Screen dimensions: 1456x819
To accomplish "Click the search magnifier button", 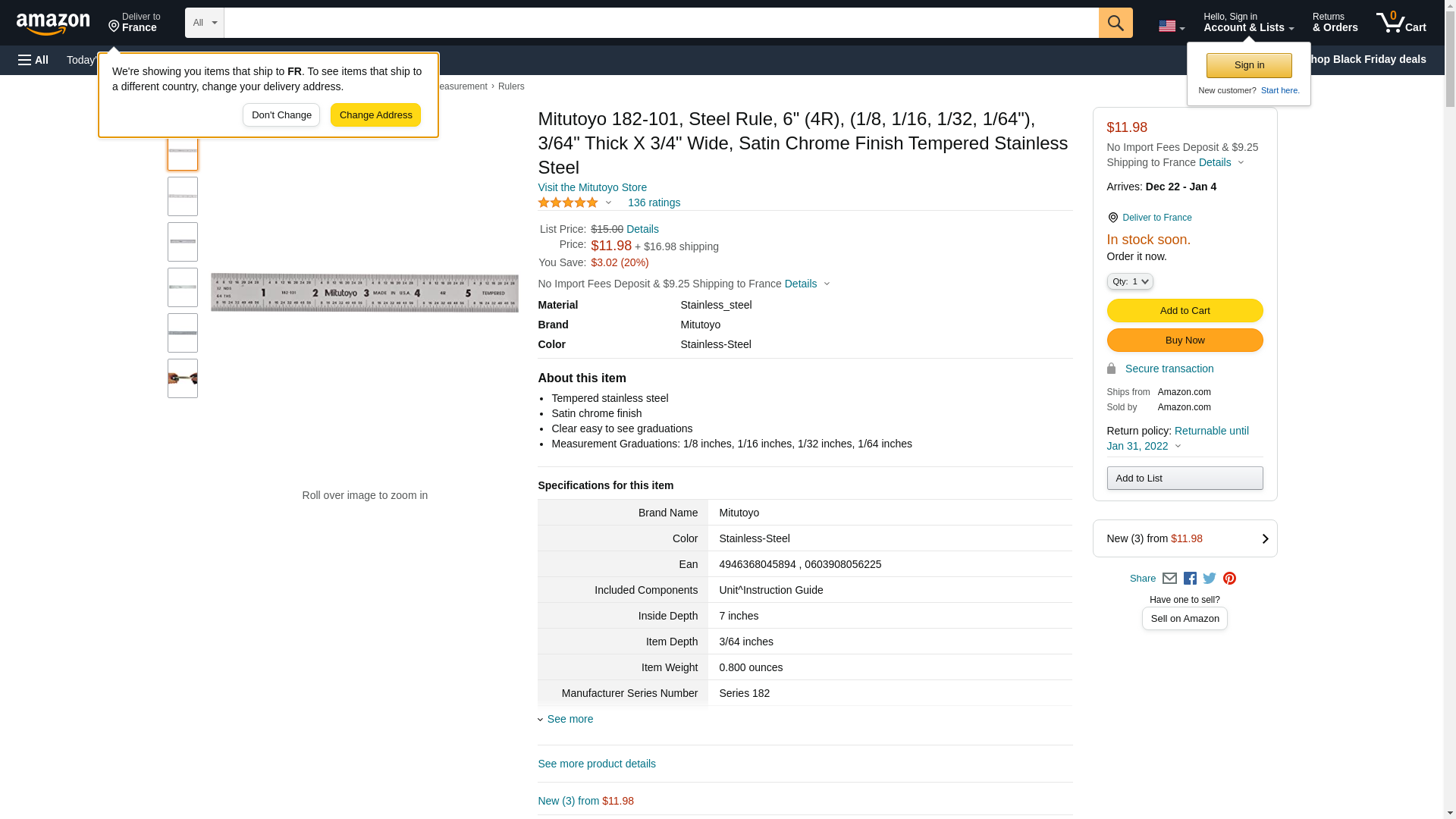I will (x=1115, y=23).
